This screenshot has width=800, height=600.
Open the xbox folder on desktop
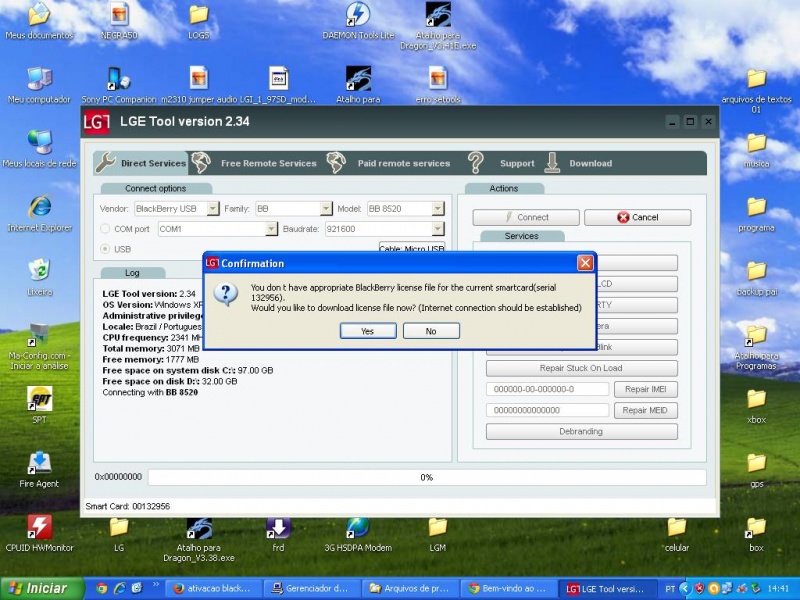point(757,406)
